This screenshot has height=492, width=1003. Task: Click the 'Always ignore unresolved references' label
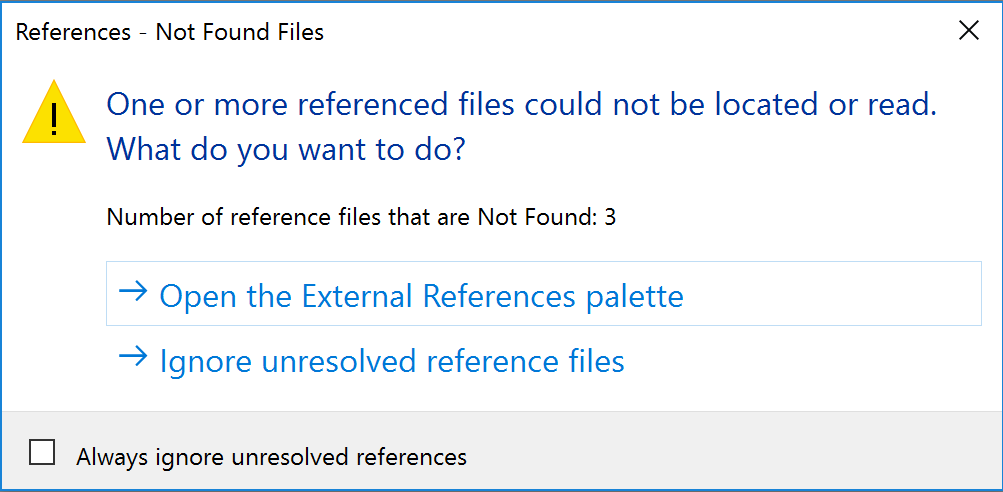(x=271, y=457)
